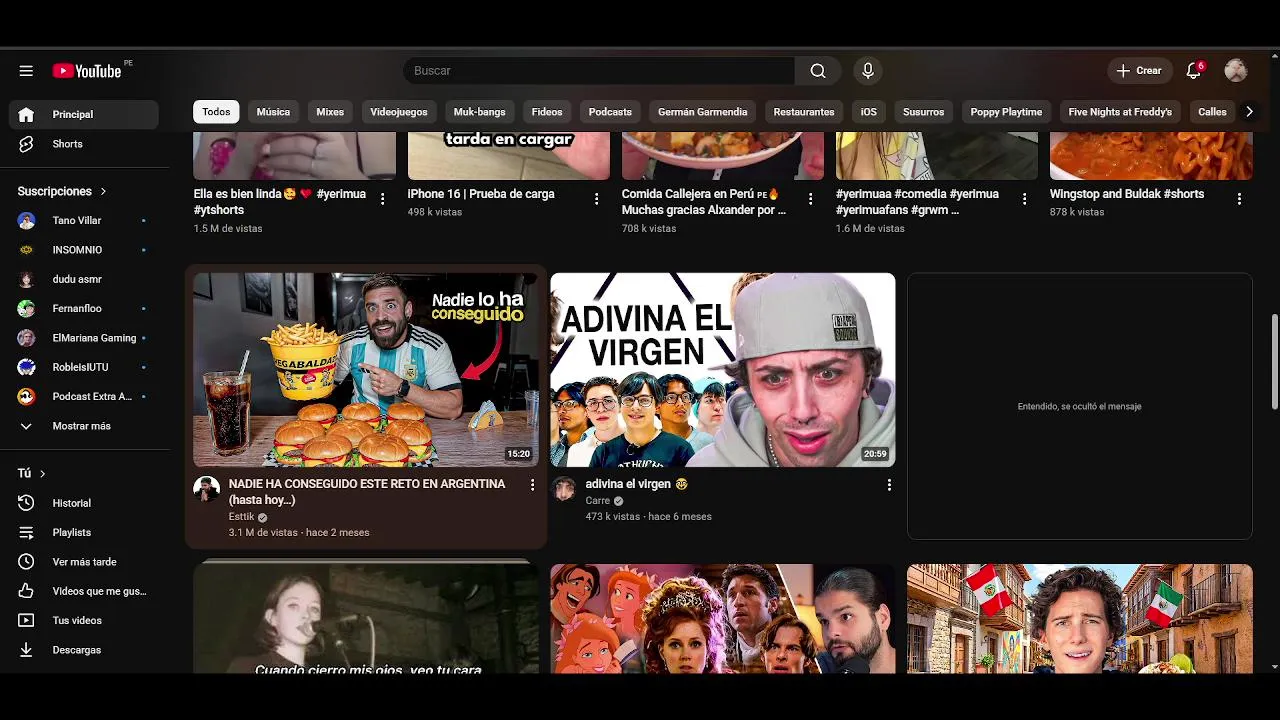The image size is (1280, 720).
Task: Select the iOS filter chip
Action: (x=868, y=112)
